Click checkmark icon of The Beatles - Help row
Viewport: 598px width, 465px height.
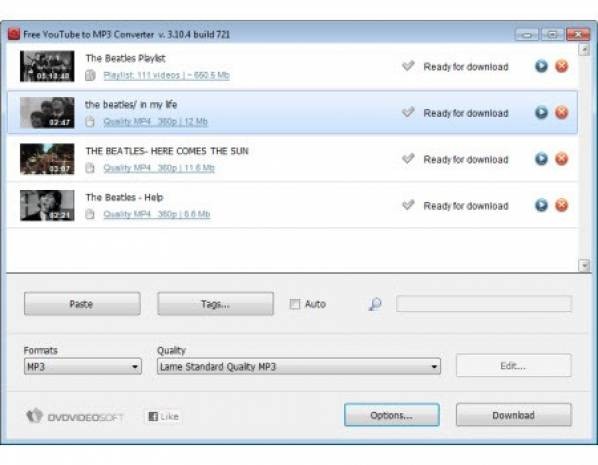click(408, 205)
